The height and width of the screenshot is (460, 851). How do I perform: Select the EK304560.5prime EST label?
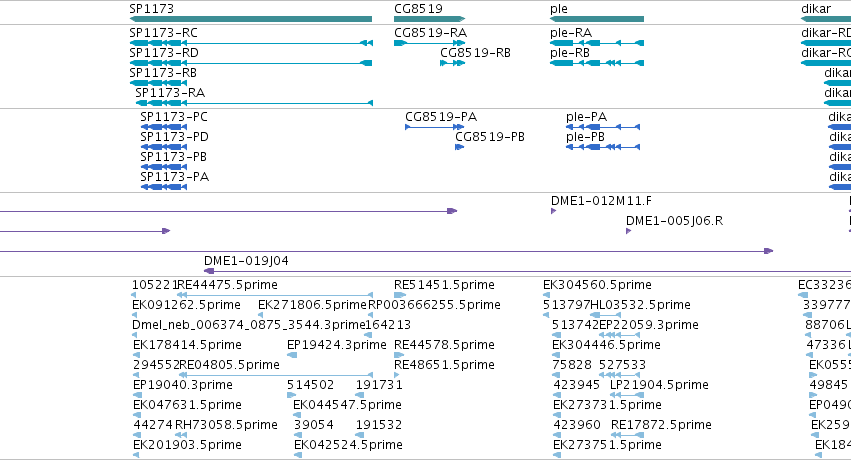[598, 285]
